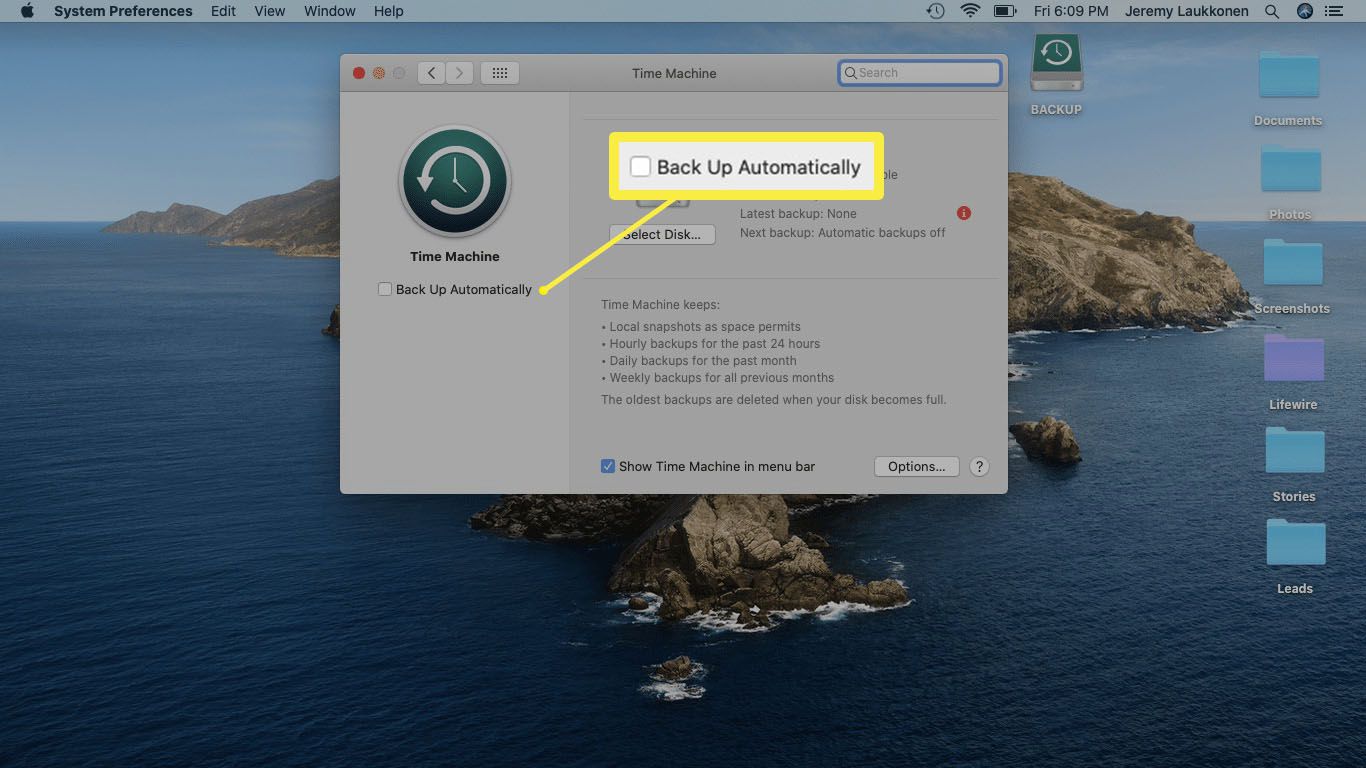Close the Time Machine window
The image size is (1366, 768).
point(359,73)
